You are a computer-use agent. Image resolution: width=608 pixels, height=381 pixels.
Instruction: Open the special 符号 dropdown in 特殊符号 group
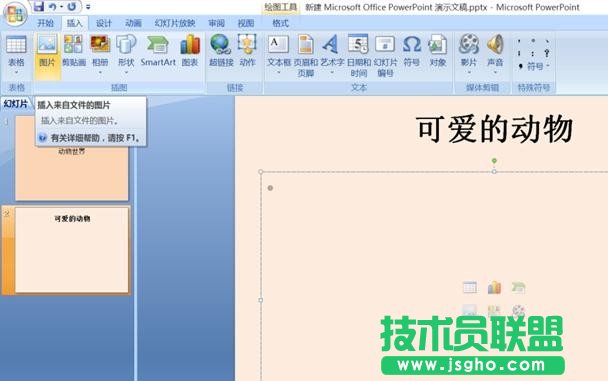537,66
